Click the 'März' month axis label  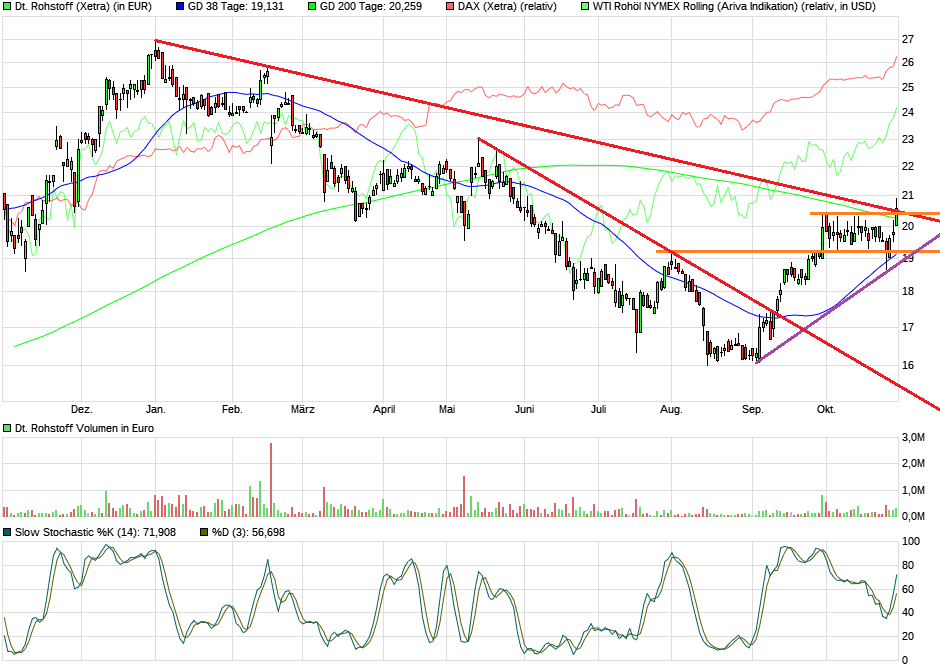tap(303, 410)
